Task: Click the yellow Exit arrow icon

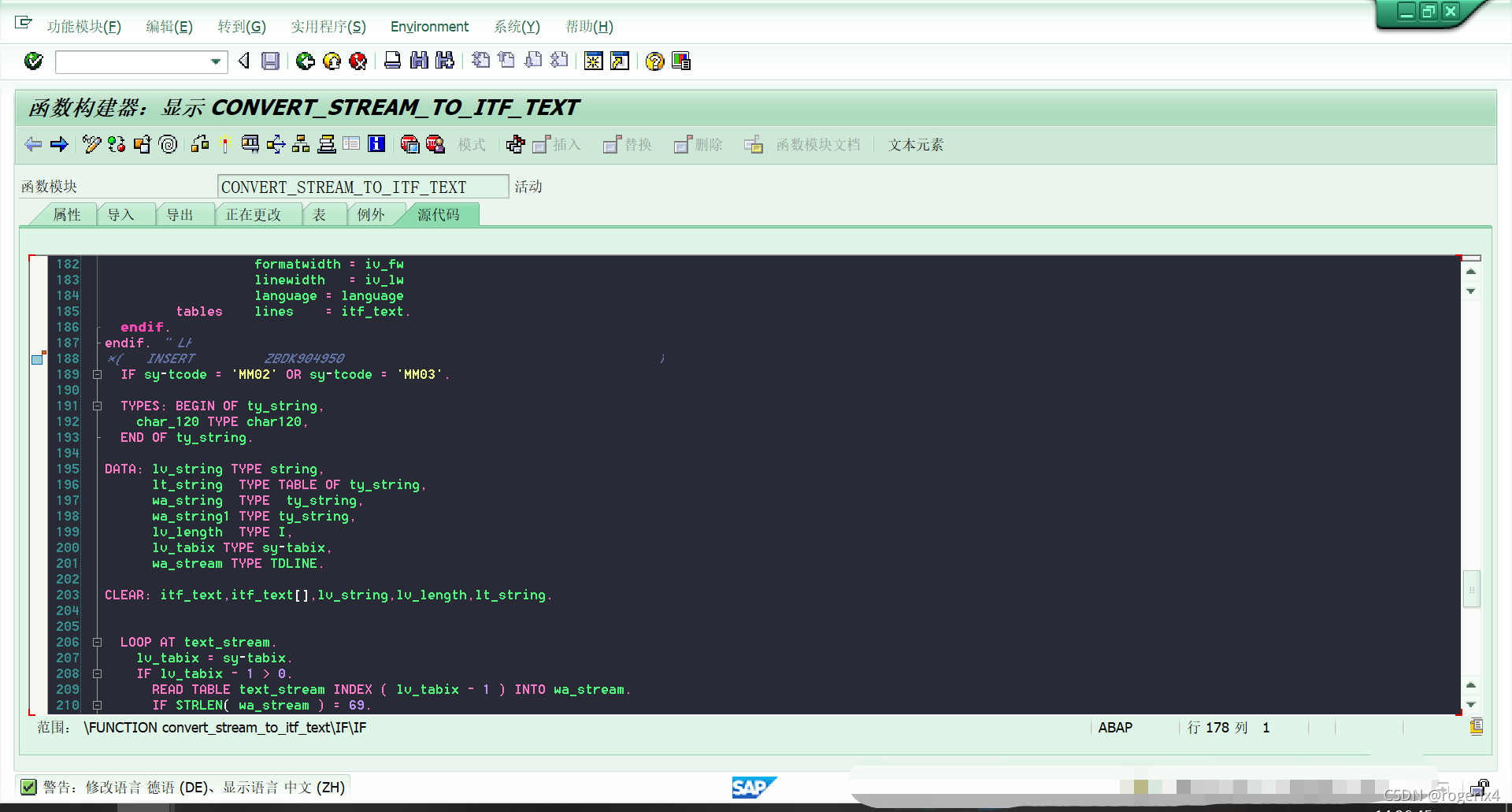Action: [332, 61]
